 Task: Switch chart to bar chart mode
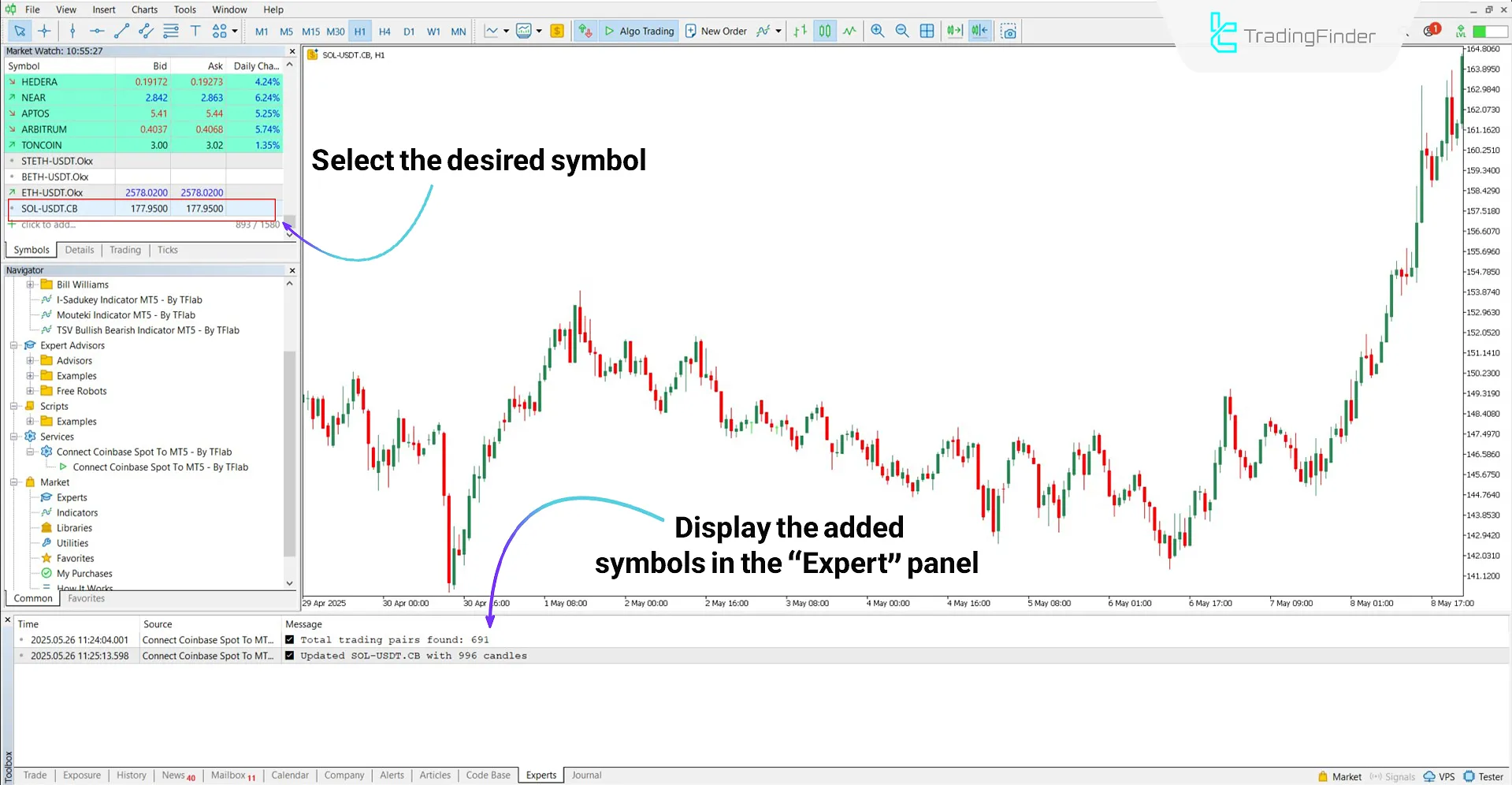pos(799,31)
